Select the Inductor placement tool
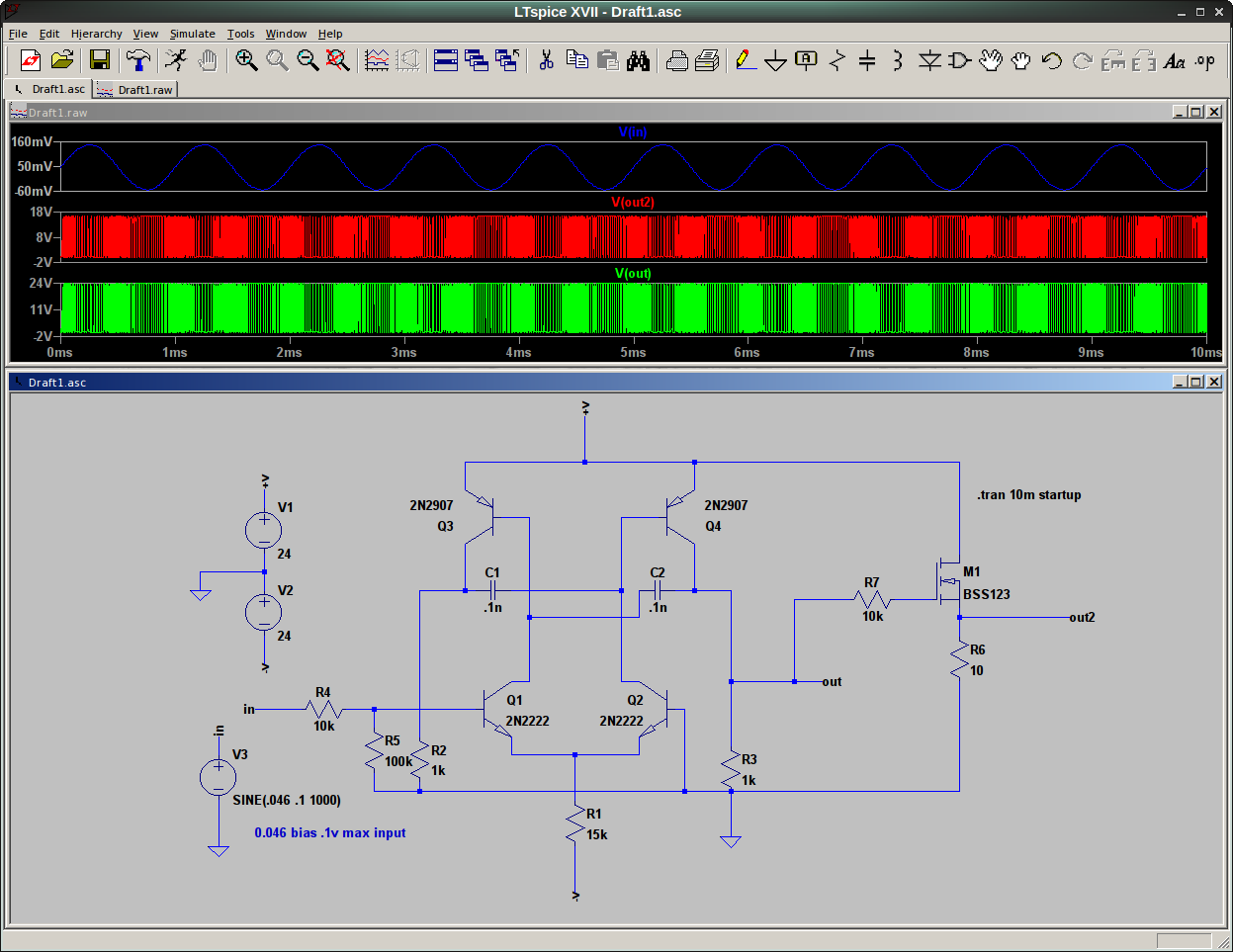The height and width of the screenshot is (952, 1233). pyautogui.click(x=898, y=61)
